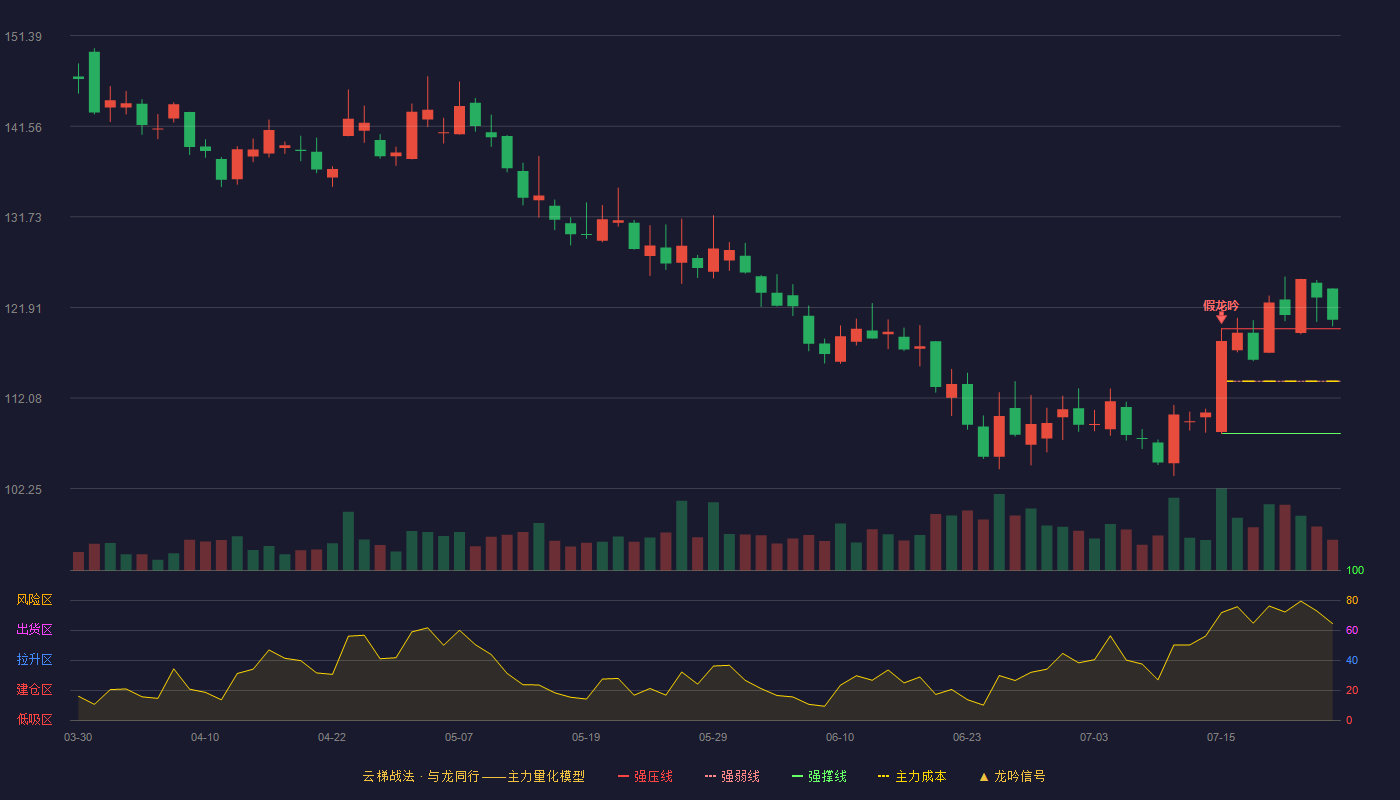The width and height of the screenshot is (1400, 800).
Task: Select the 出货区 zone label
Action: click(34, 630)
